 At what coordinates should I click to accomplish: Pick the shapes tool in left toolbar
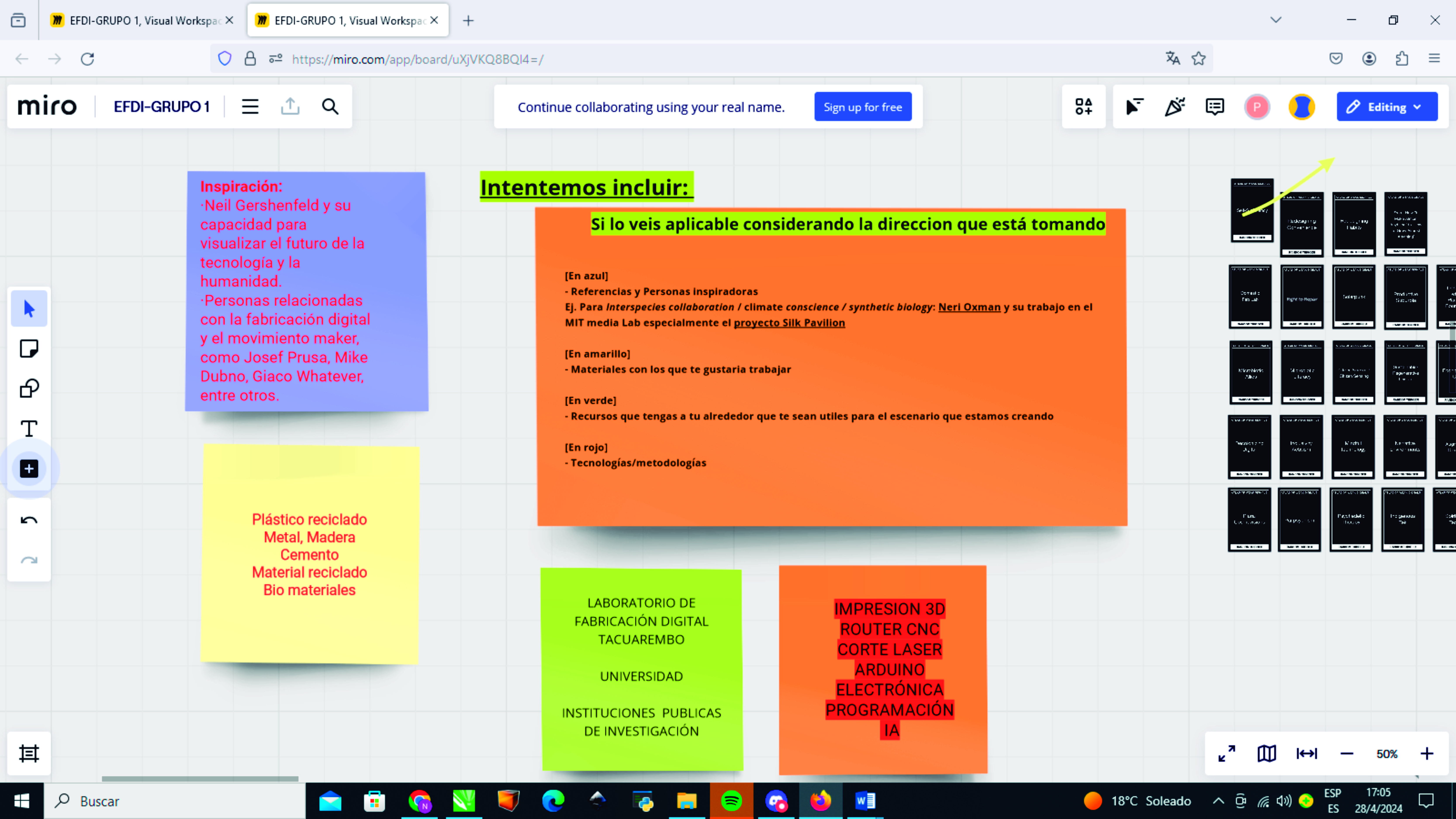tap(29, 388)
